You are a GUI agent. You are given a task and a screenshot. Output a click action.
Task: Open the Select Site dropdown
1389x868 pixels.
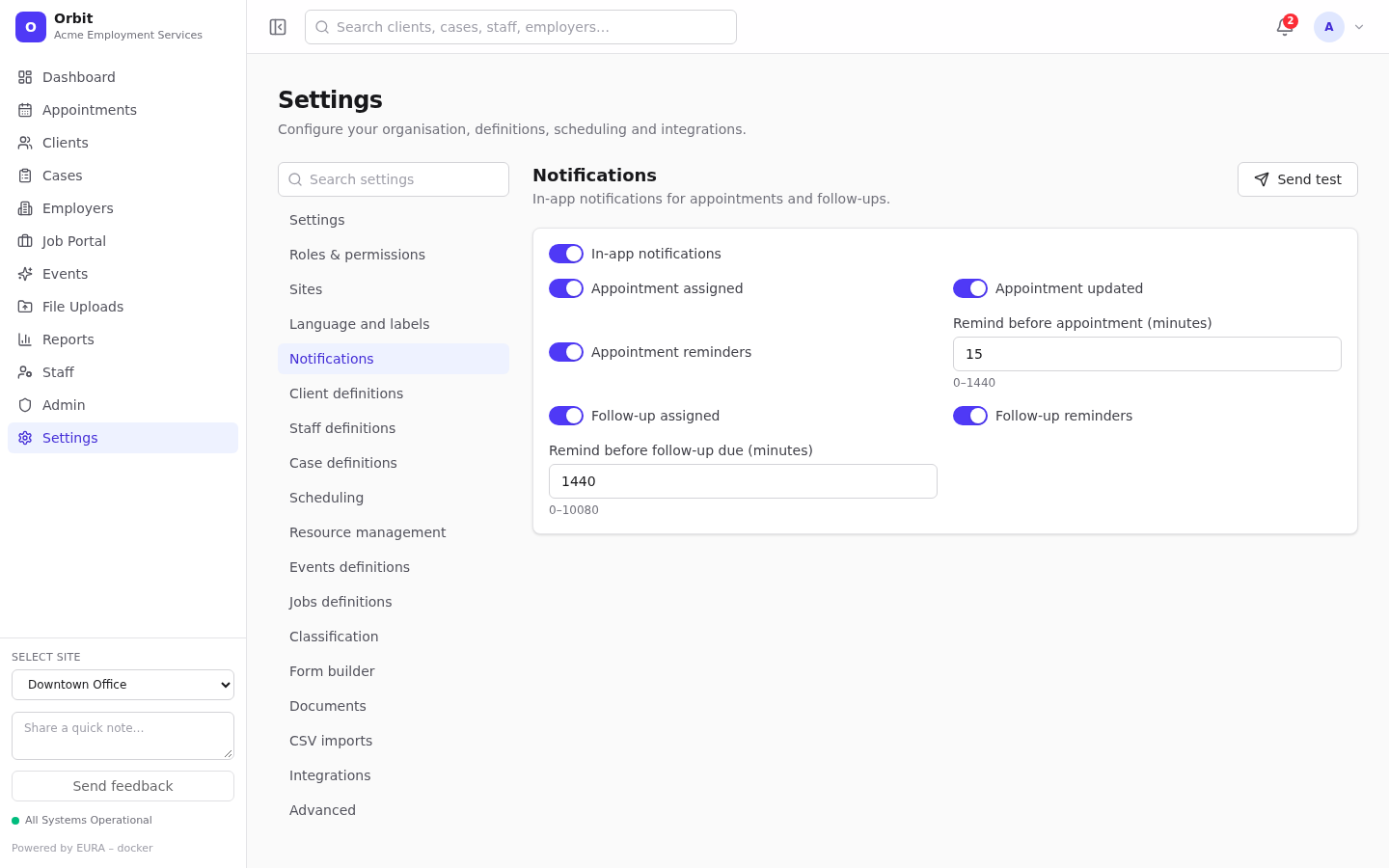click(x=123, y=685)
